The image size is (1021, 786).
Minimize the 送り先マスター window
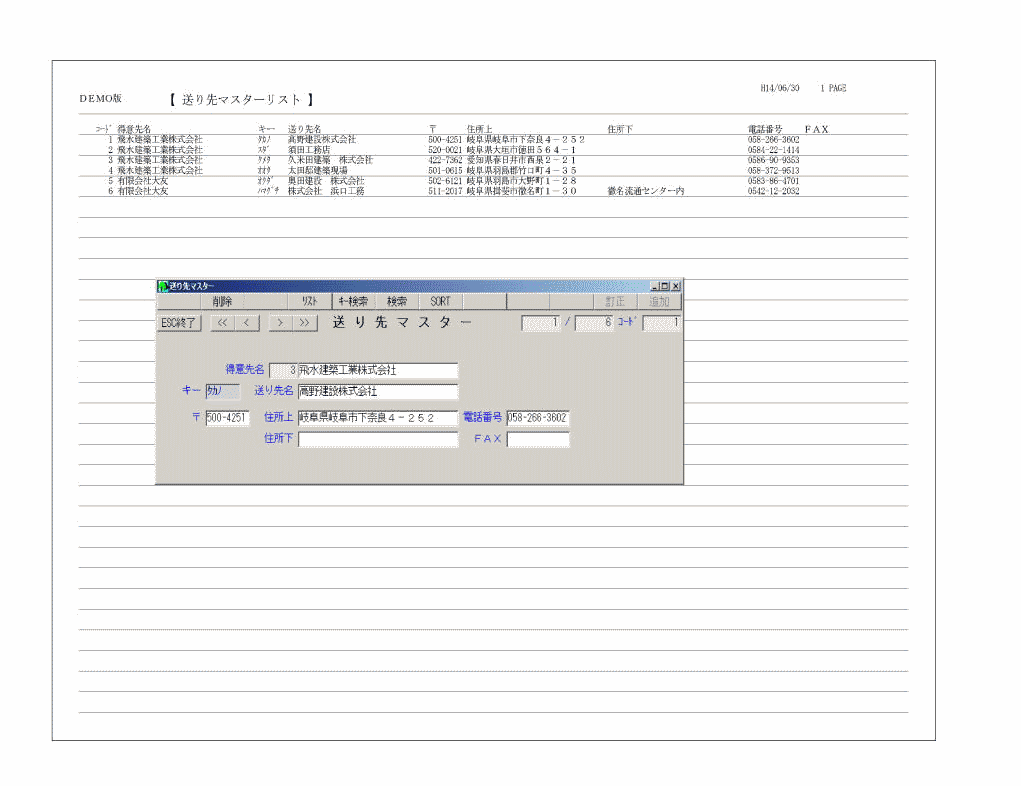pos(654,286)
